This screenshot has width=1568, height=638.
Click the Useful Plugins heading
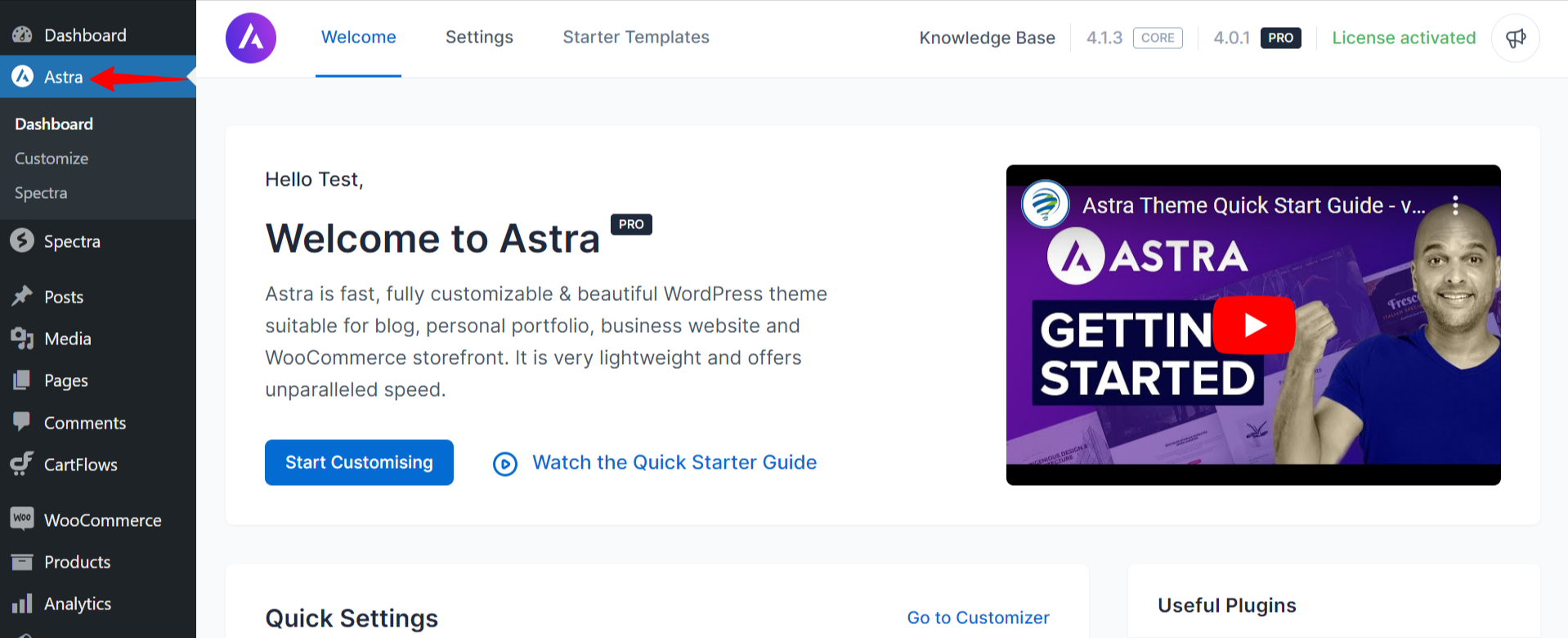click(x=1226, y=605)
